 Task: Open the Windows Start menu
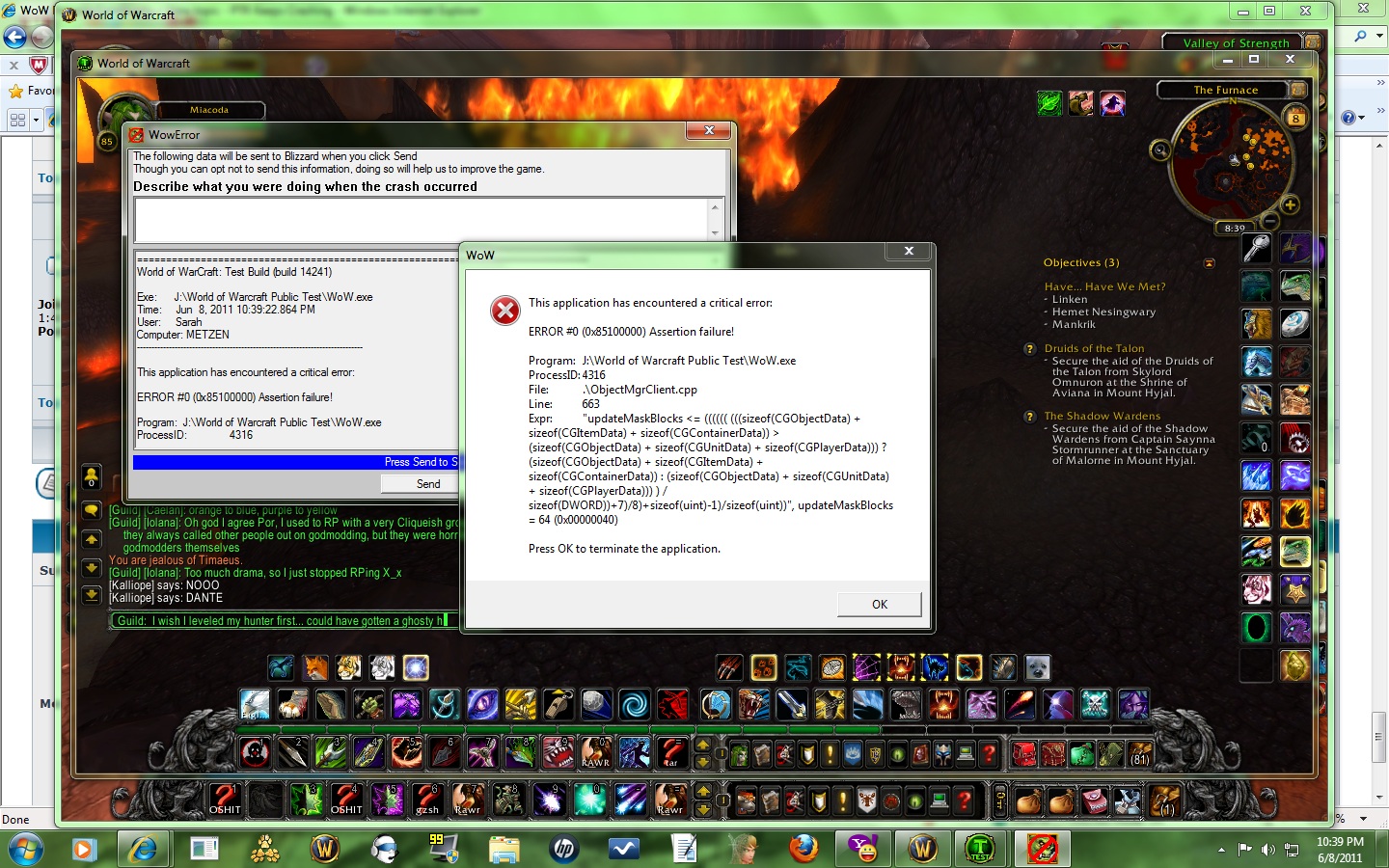pyautogui.click(x=25, y=850)
